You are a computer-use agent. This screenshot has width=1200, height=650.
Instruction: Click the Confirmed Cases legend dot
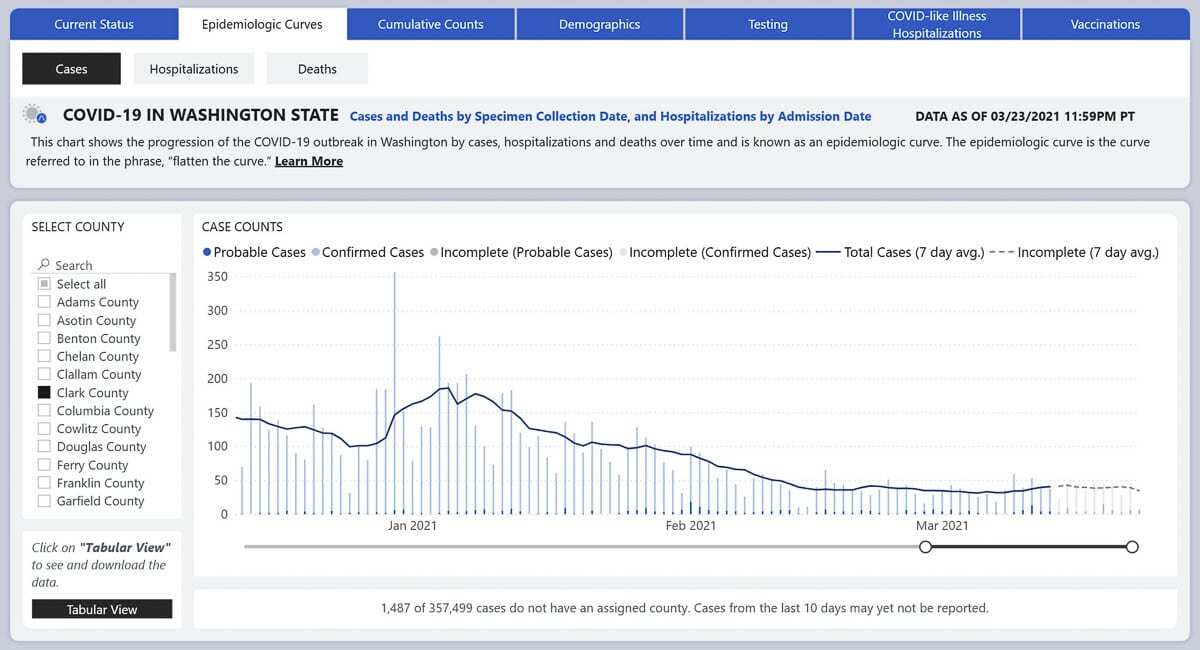pos(316,253)
